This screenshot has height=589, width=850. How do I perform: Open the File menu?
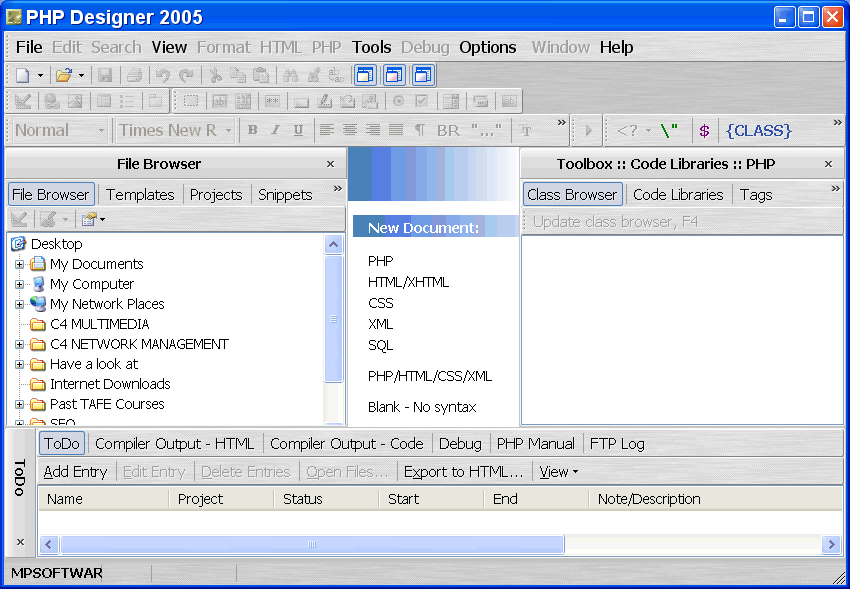[x=29, y=48]
